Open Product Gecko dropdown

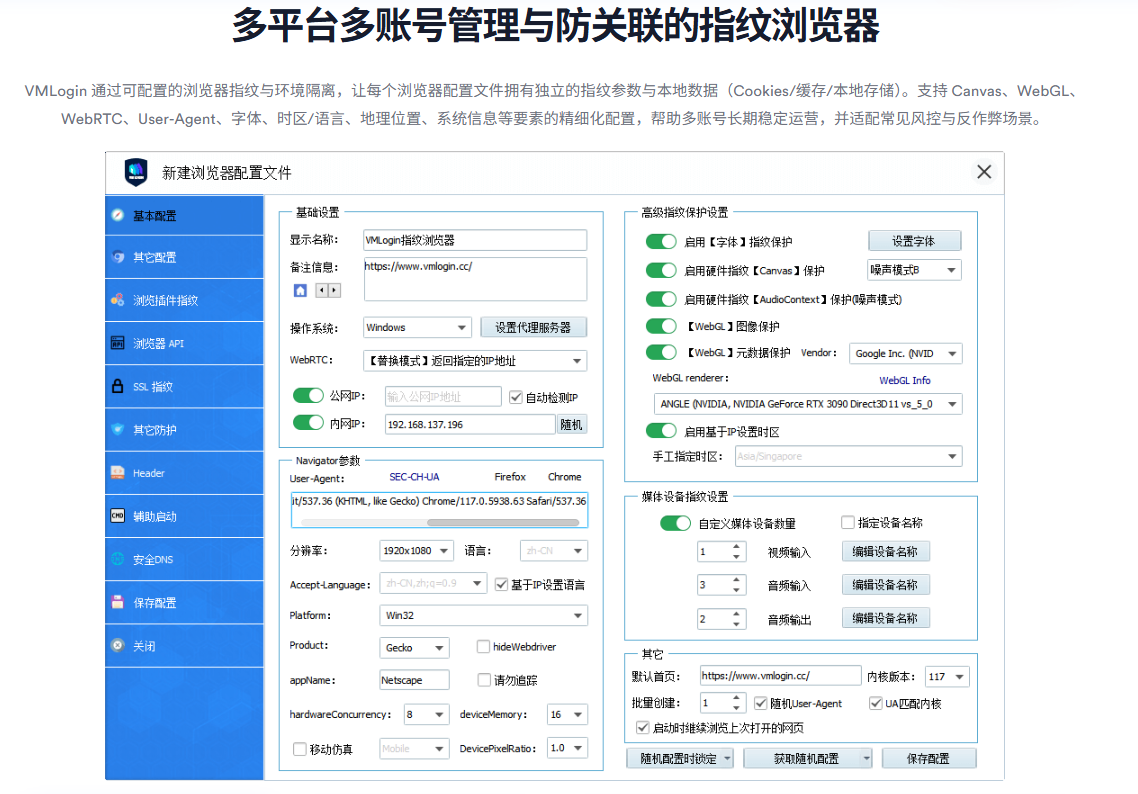pos(414,647)
